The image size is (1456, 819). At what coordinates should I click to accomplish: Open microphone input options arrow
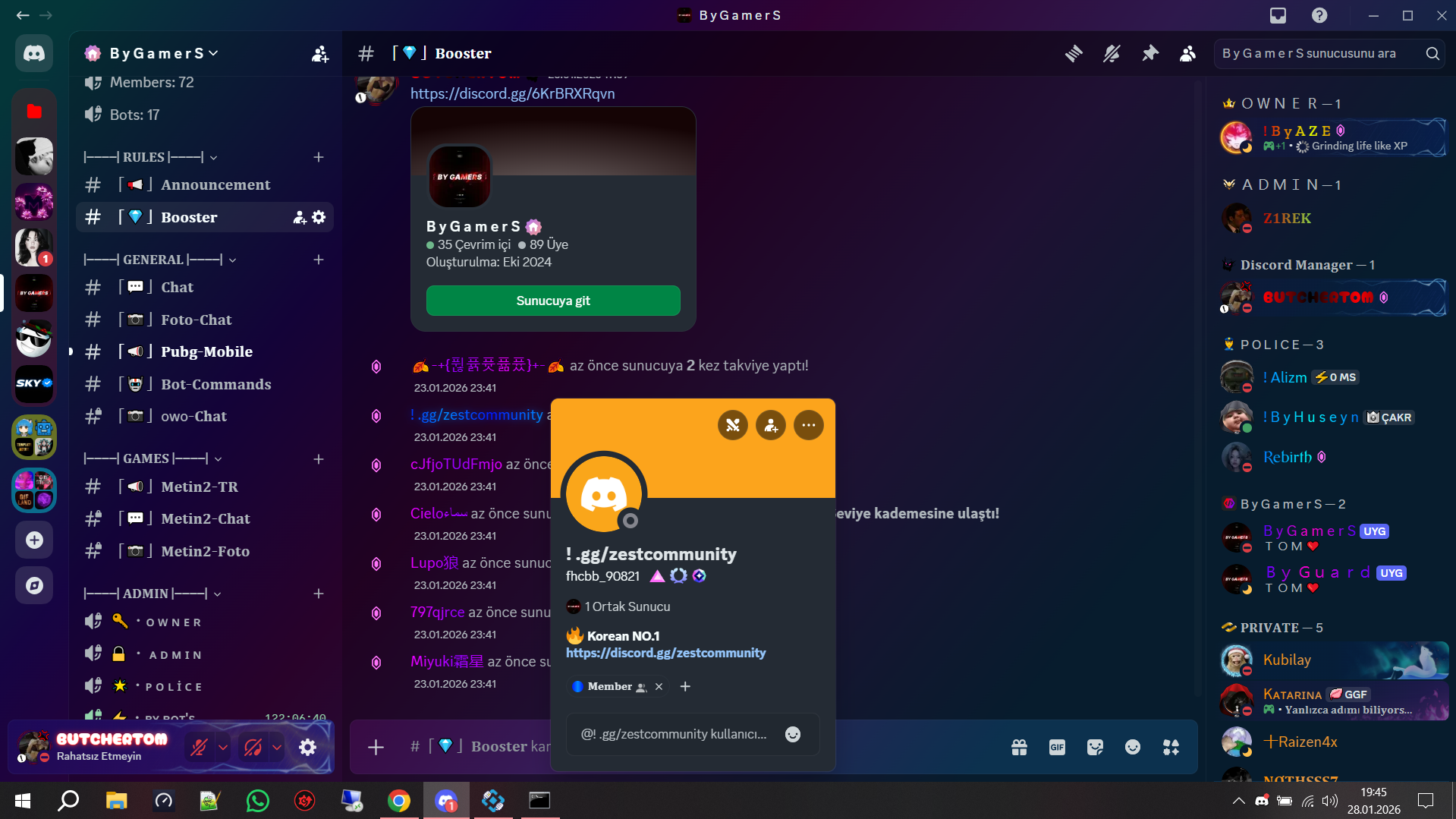tap(223, 748)
